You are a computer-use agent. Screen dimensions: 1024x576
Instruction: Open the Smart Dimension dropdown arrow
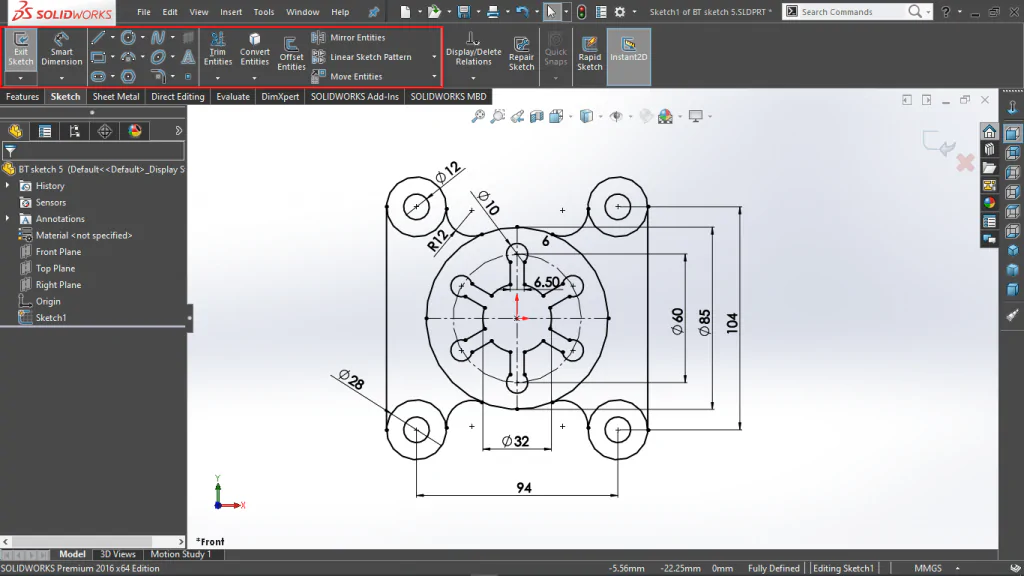tap(61, 78)
